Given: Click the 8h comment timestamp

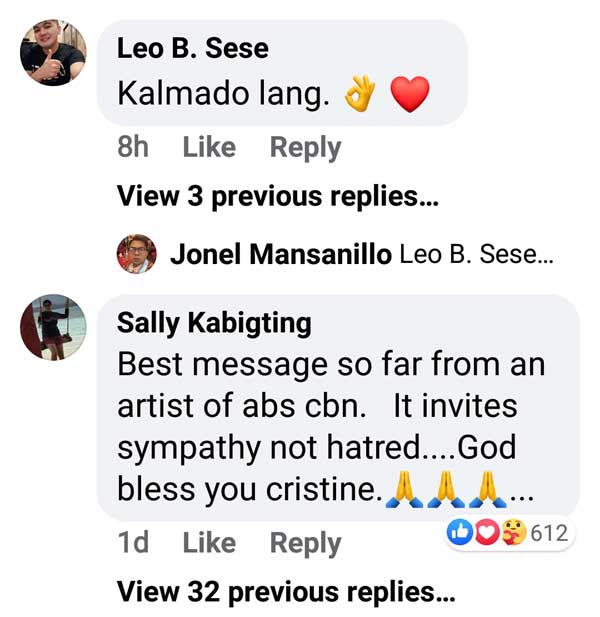Looking at the screenshot, I should [x=133, y=148].
